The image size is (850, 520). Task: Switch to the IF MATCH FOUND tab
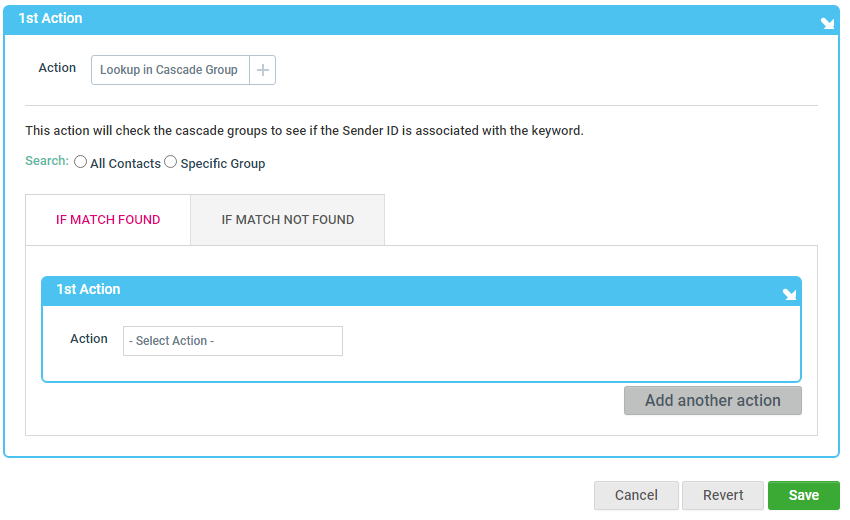(108, 220)
